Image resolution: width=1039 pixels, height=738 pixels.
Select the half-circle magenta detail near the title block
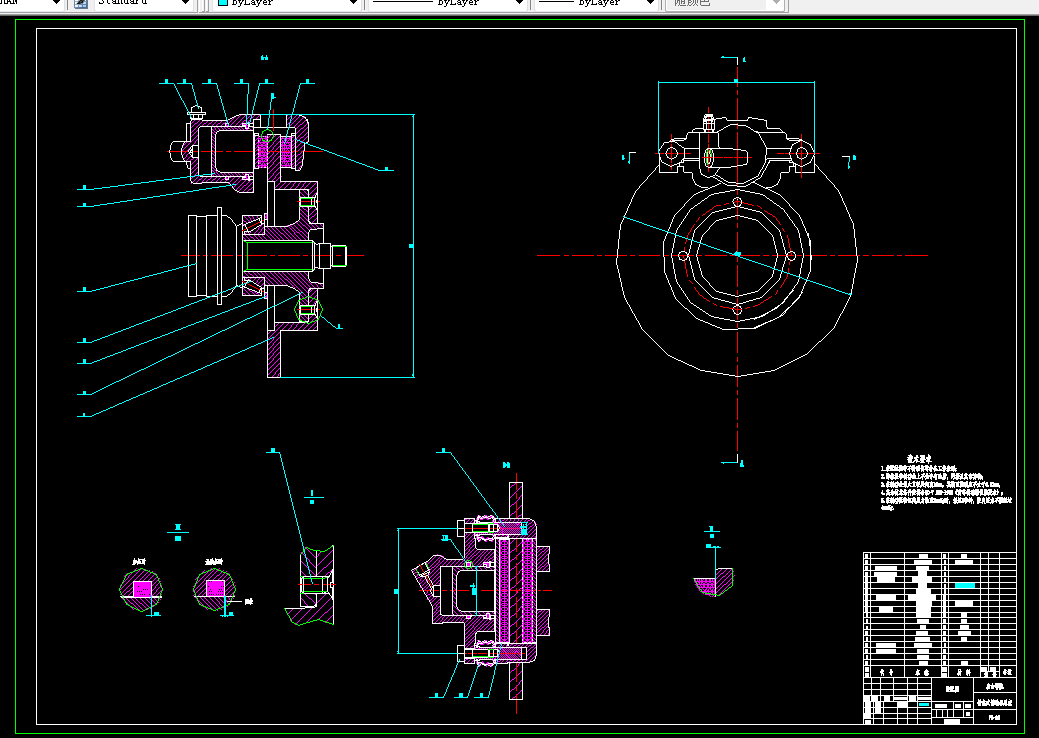pyautogui.click(x=714, y=582)
